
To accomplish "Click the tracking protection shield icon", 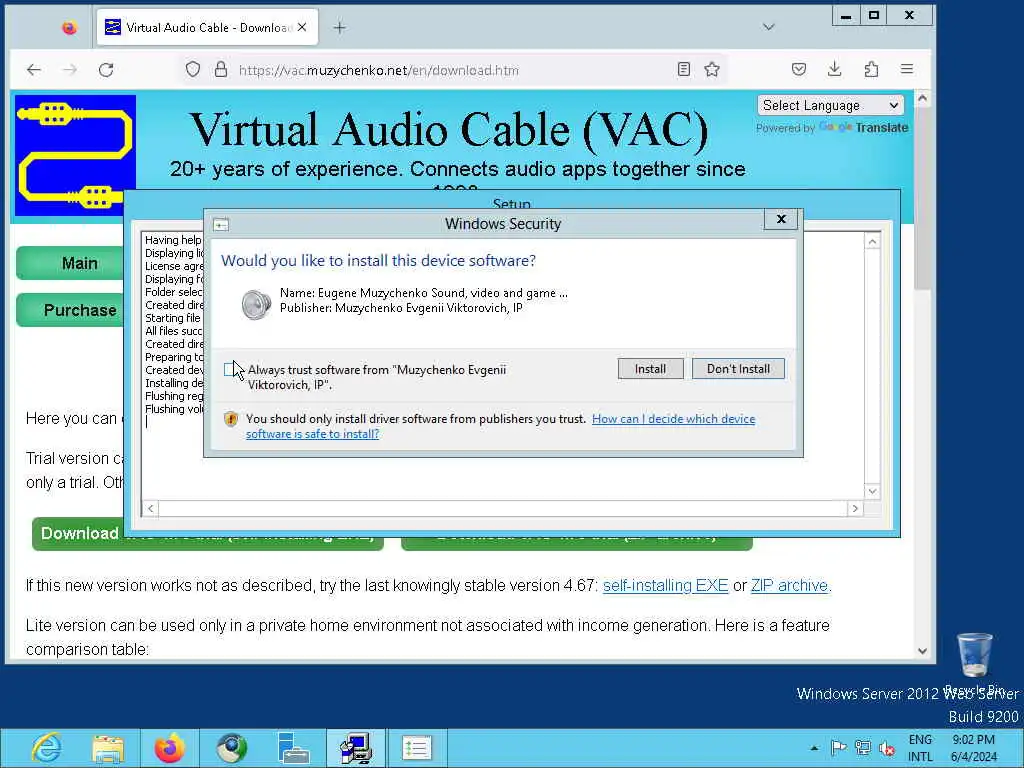I will coord(193,69).
